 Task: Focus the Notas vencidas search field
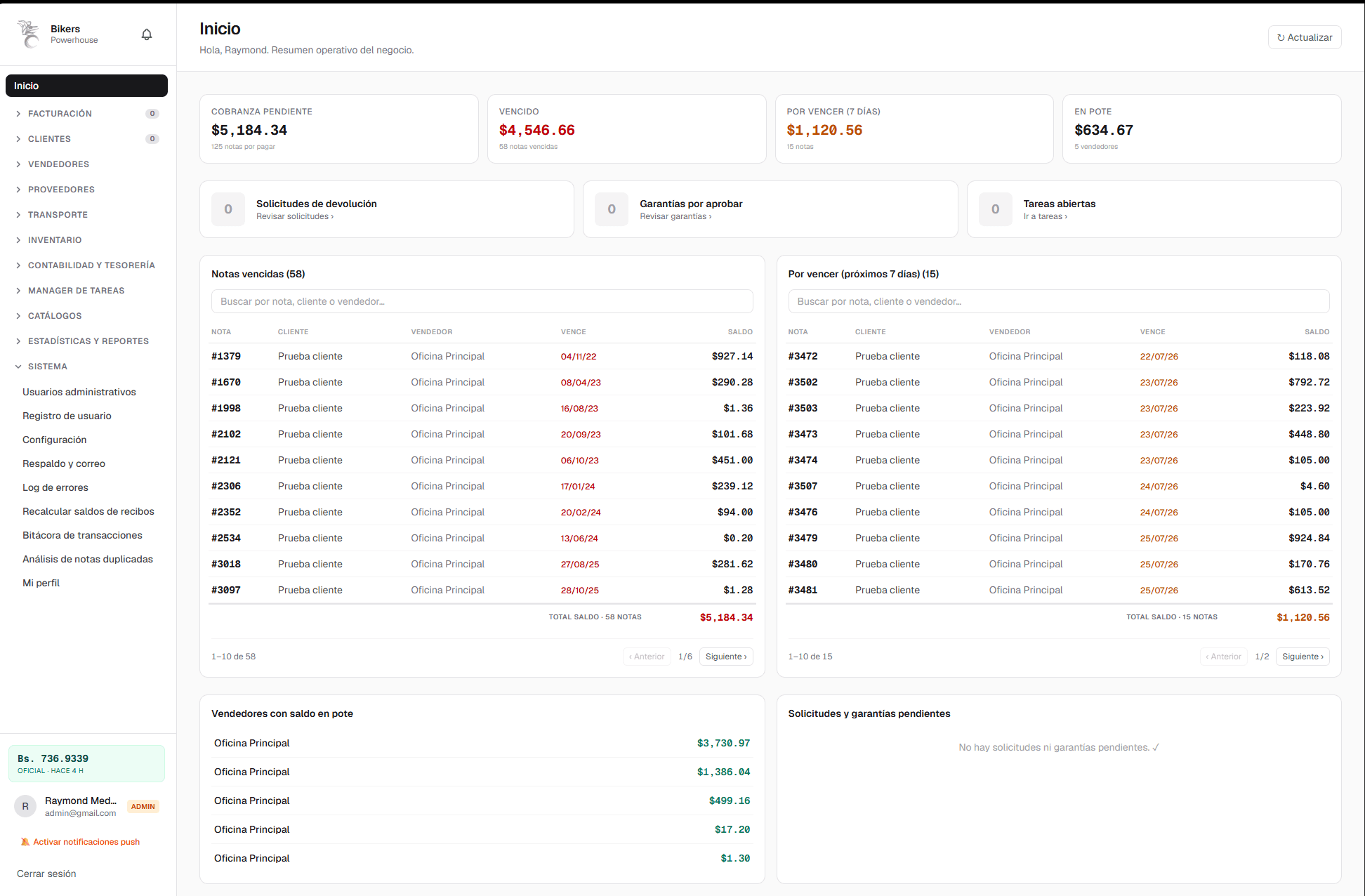(482, 301)
